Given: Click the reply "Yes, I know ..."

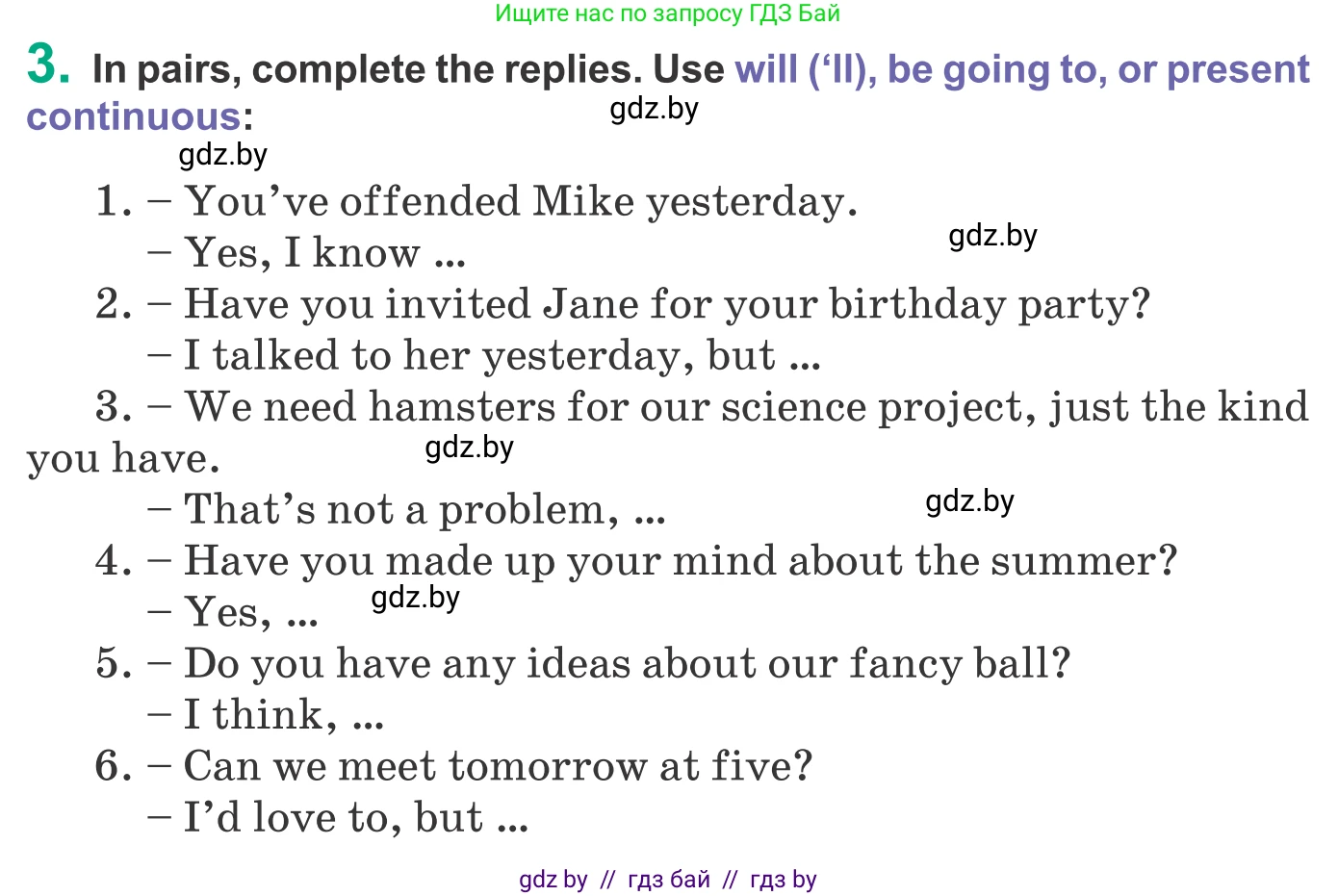Looking at the screenshot, I should [324, 253].
